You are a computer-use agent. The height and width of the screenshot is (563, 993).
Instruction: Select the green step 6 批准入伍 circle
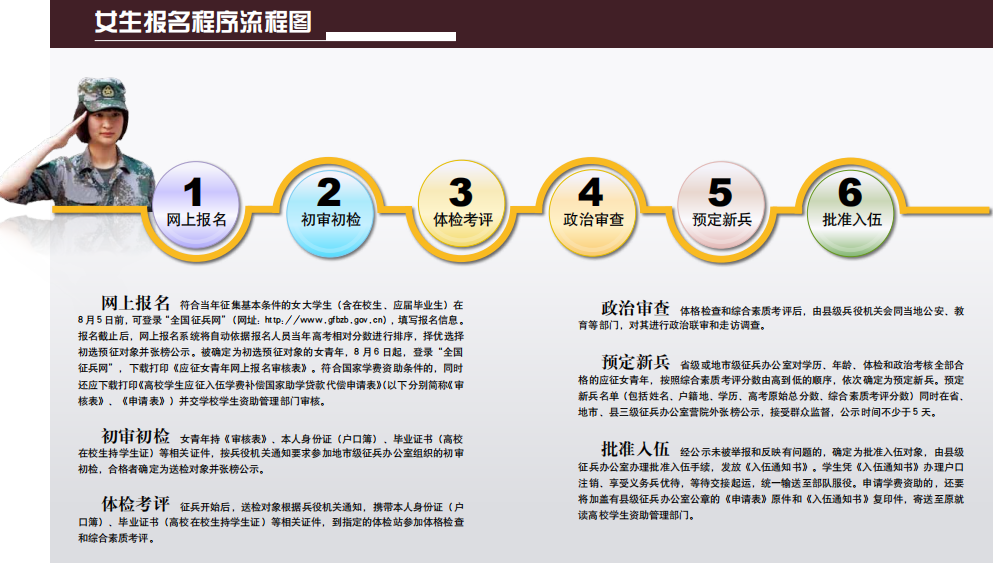(x=851, y=201)
